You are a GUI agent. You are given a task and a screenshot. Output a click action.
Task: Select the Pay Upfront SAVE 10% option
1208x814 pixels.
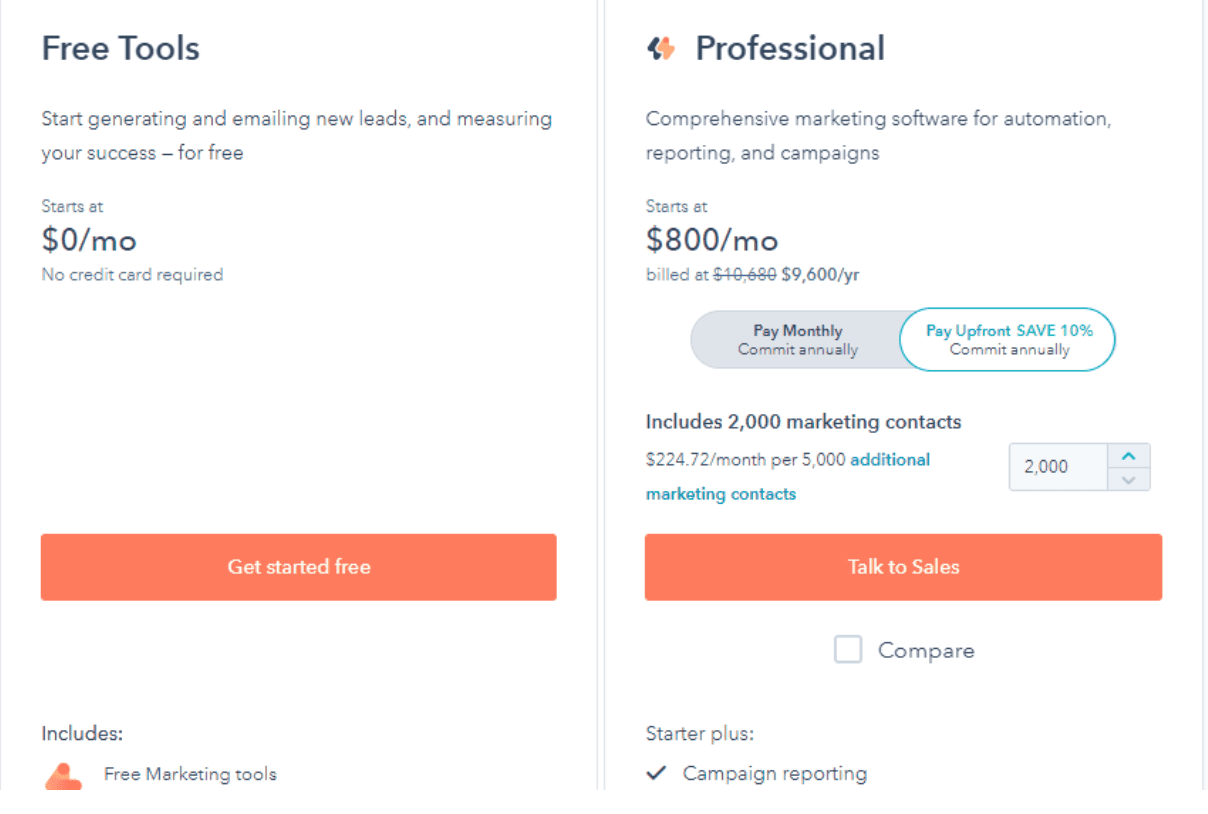coord(1008,340)
